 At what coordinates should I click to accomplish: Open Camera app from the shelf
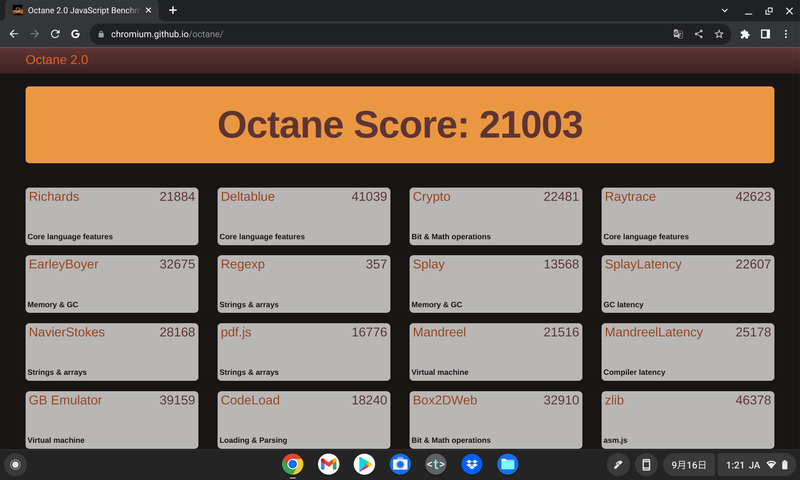(400, 465)
